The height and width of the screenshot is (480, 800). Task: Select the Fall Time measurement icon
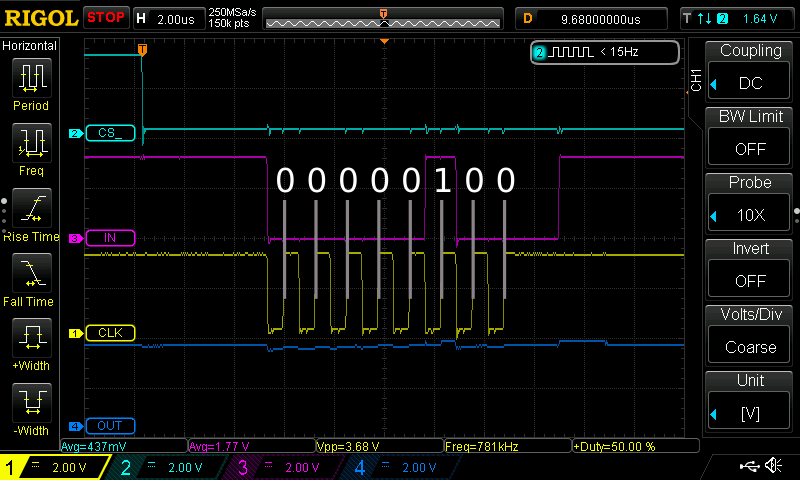pos(32,273)
